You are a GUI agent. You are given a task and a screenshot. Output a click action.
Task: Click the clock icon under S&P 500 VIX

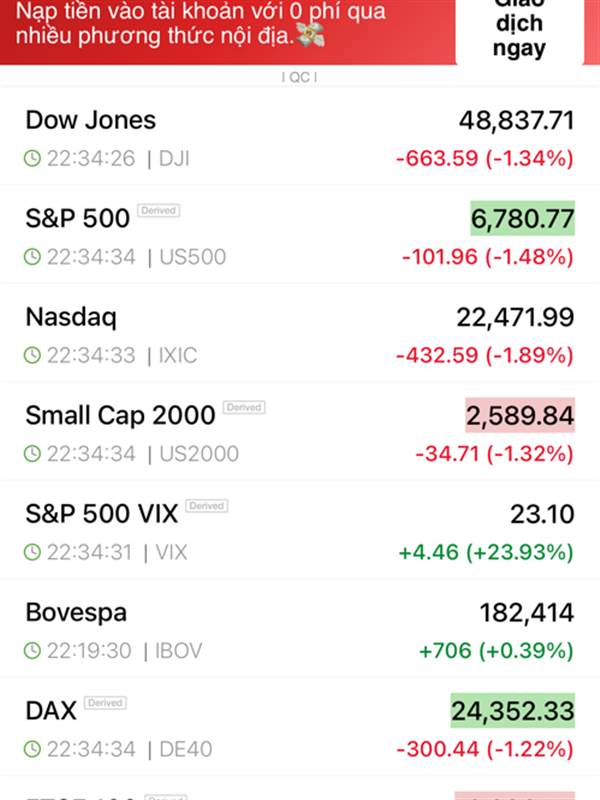coord(33,552)
